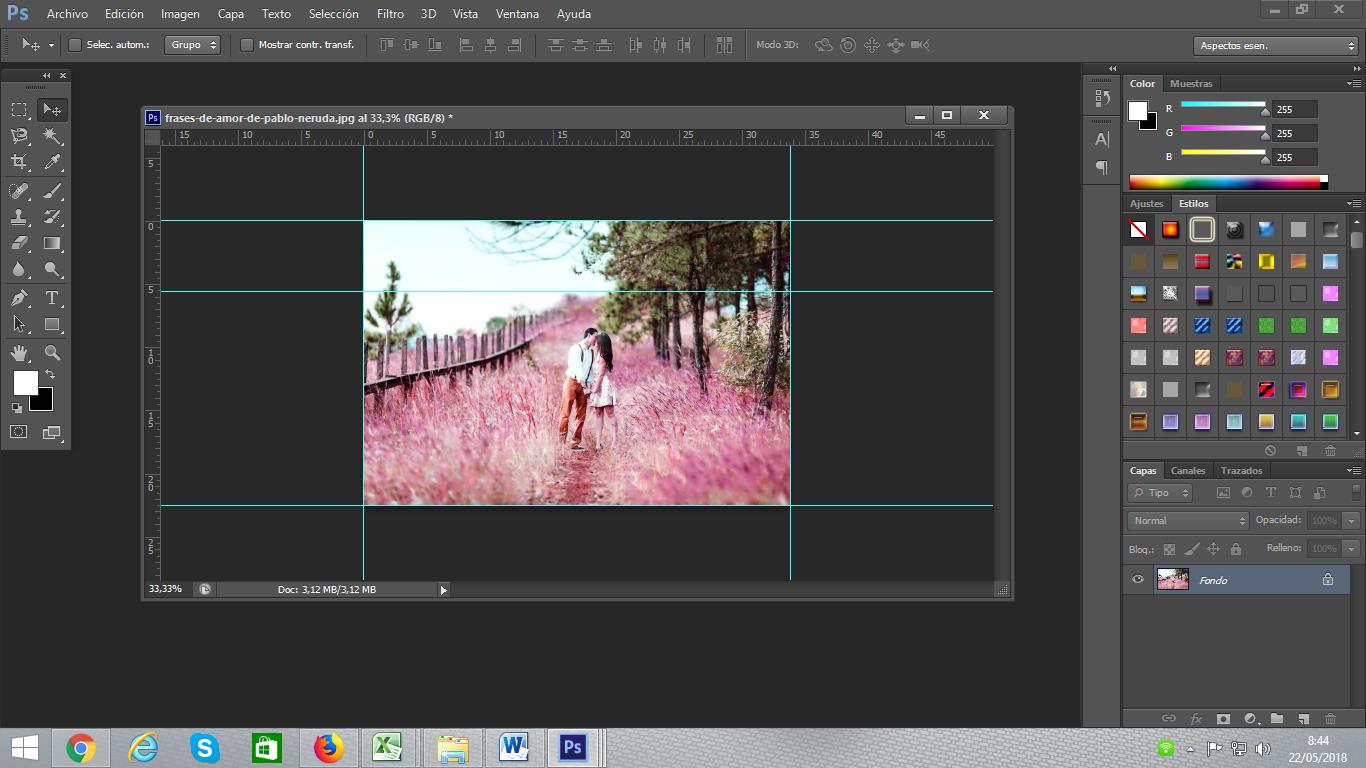
Task: Select the Hand tool
Action: (19, 352)
